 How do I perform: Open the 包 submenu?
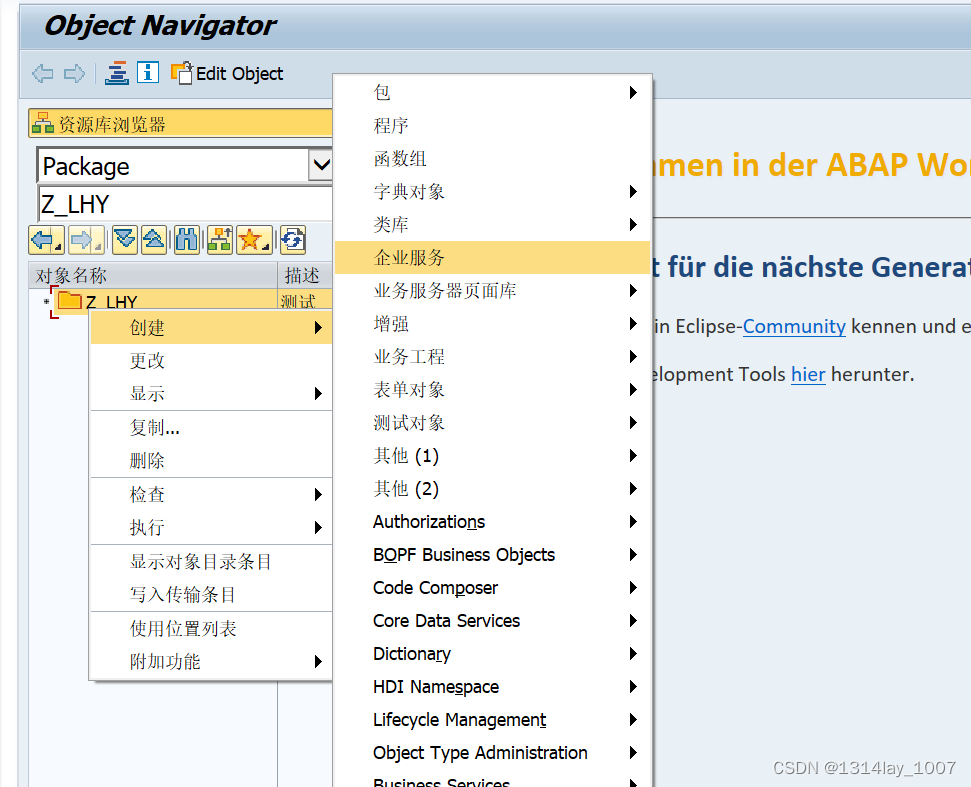(492, 92)
